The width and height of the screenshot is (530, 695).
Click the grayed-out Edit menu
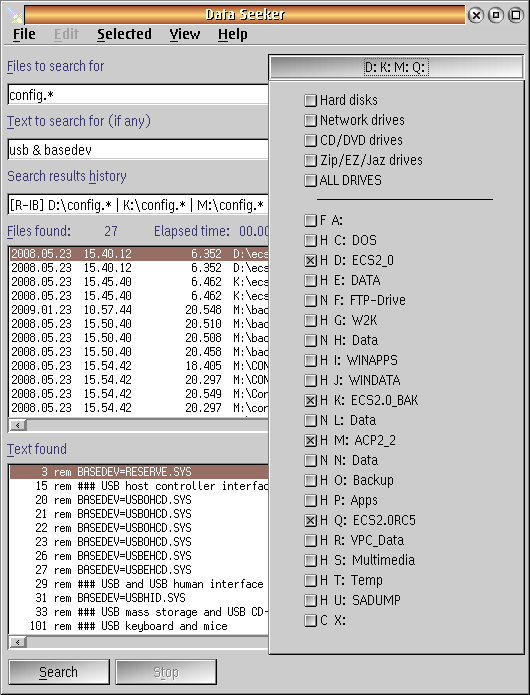(66, 34)
